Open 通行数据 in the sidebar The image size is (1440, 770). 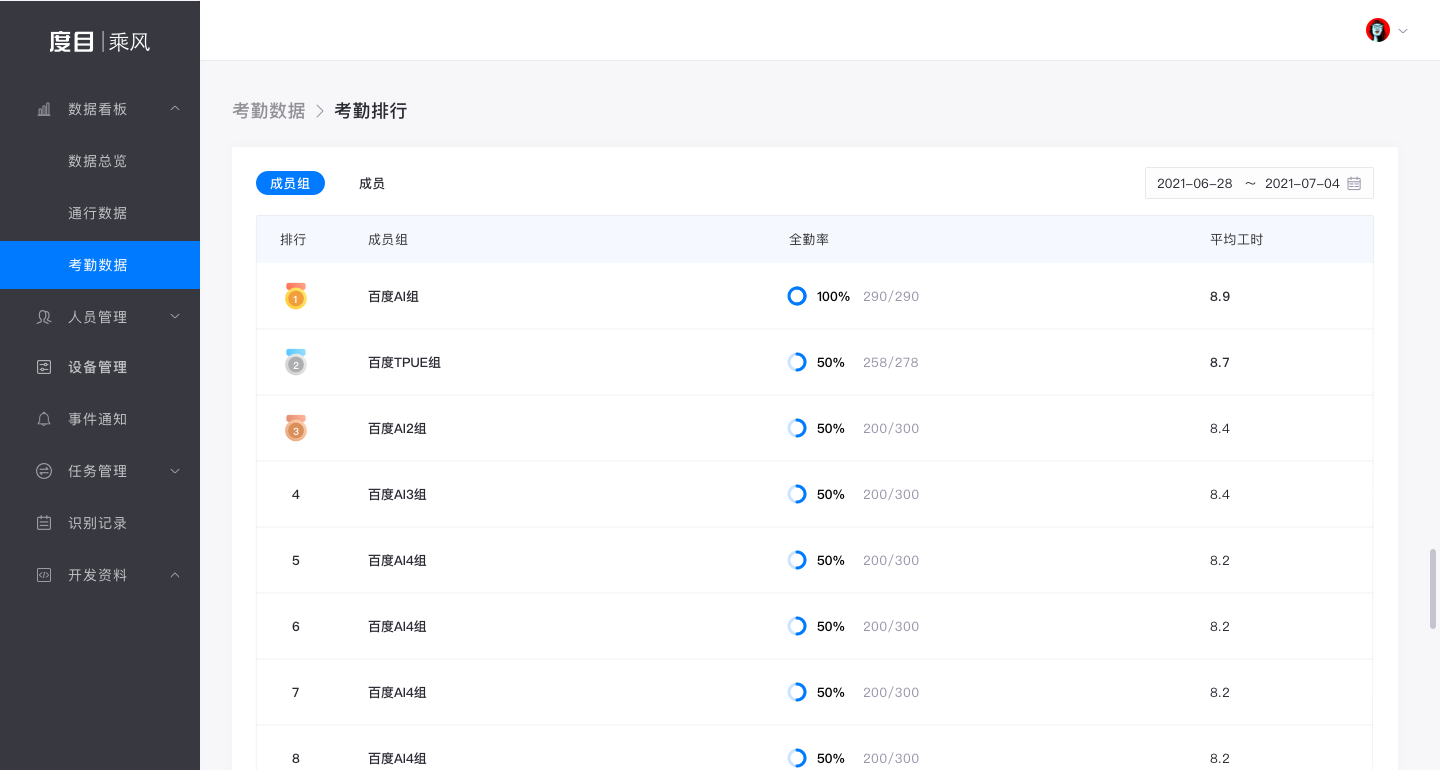point(100,213)
